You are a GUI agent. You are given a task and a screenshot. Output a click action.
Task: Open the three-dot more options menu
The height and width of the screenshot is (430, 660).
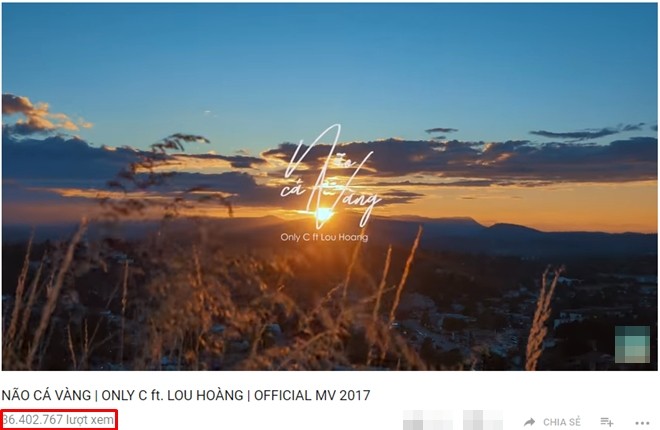[642, 423]
